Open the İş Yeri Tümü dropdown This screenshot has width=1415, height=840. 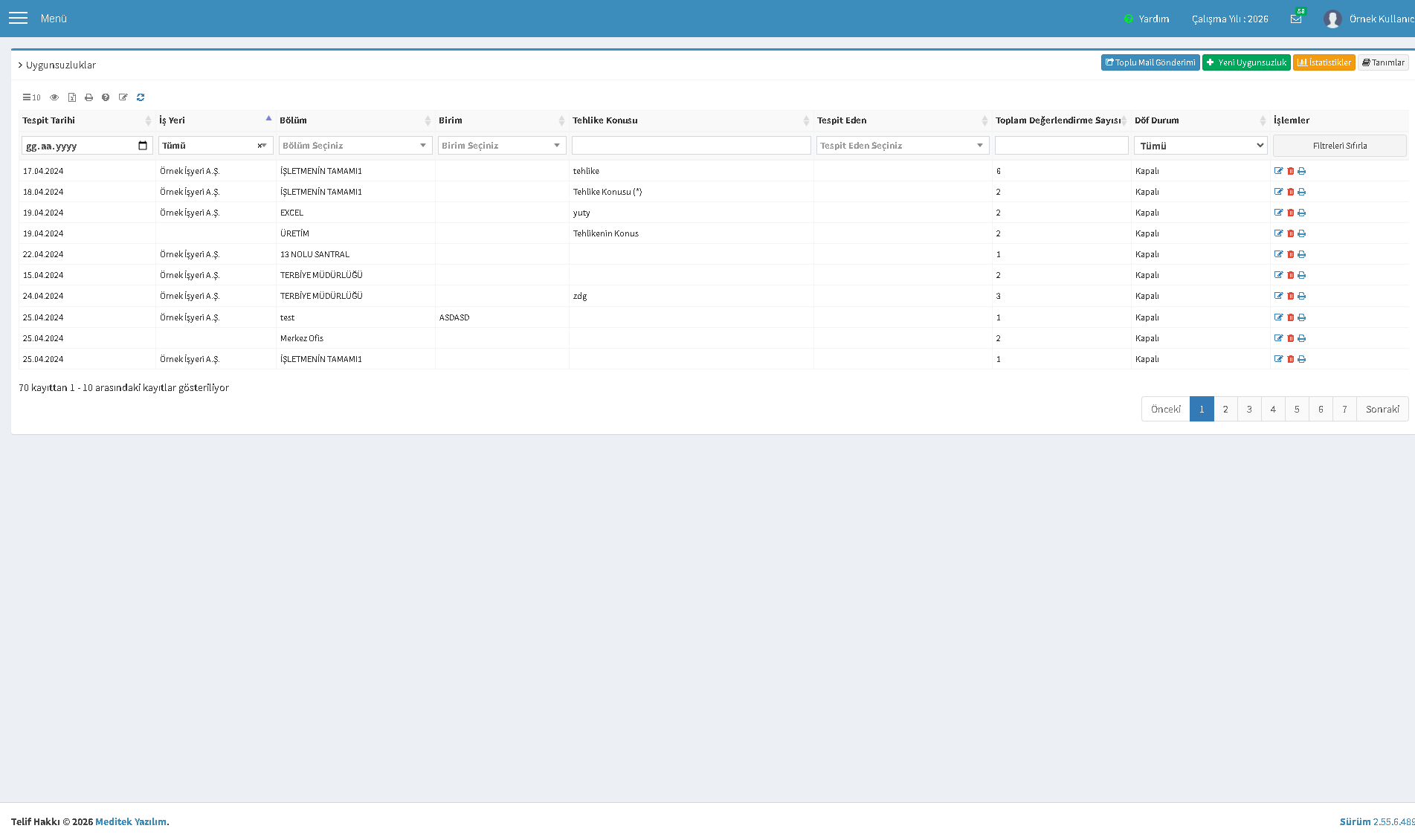click(216, 146)
